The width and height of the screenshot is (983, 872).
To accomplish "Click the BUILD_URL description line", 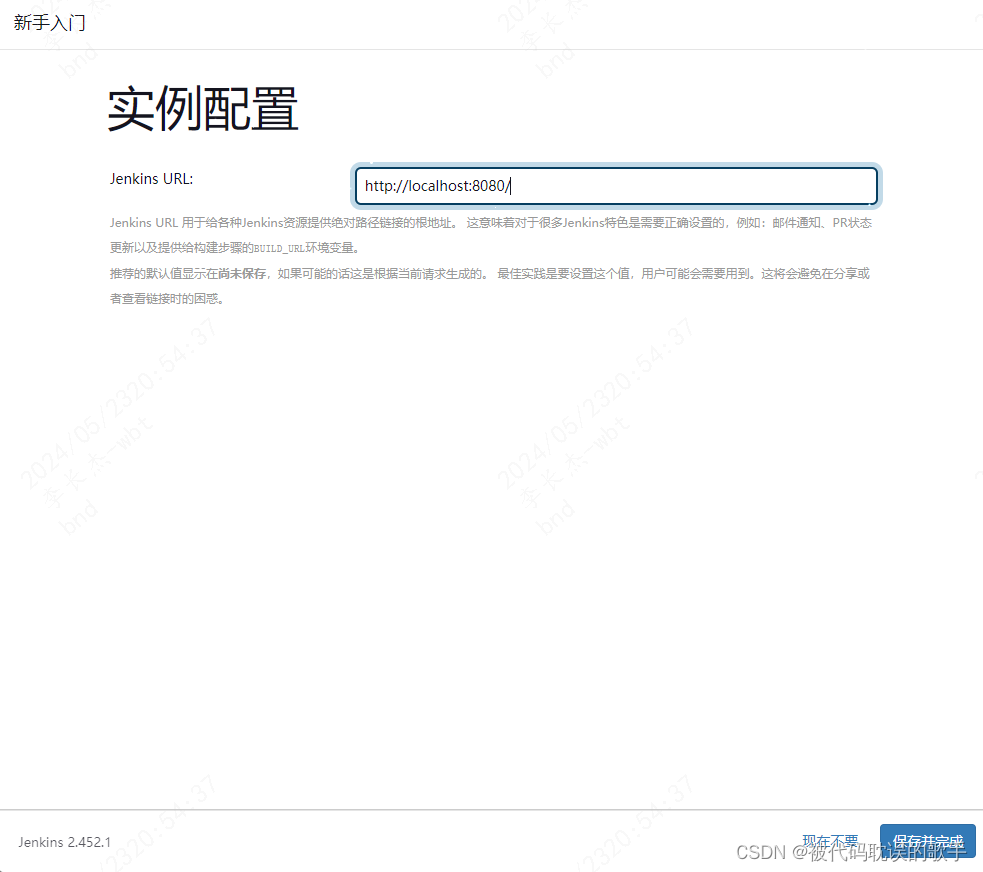I will [234, 248].
